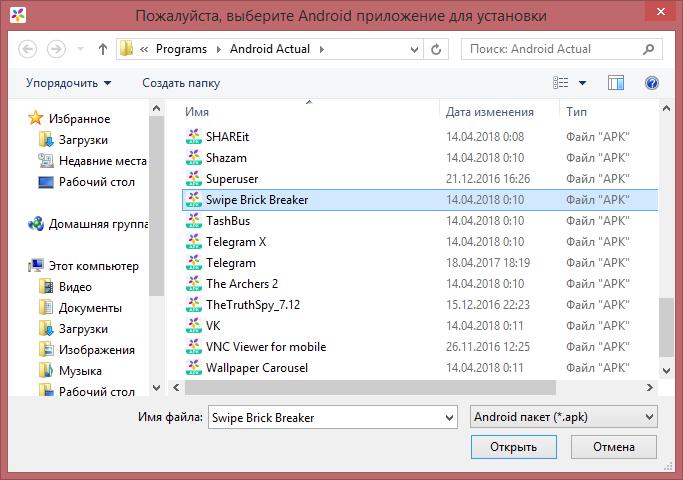Sort by Тип column header
Screen dimensions: 683x480
click(x=576, y=112)
